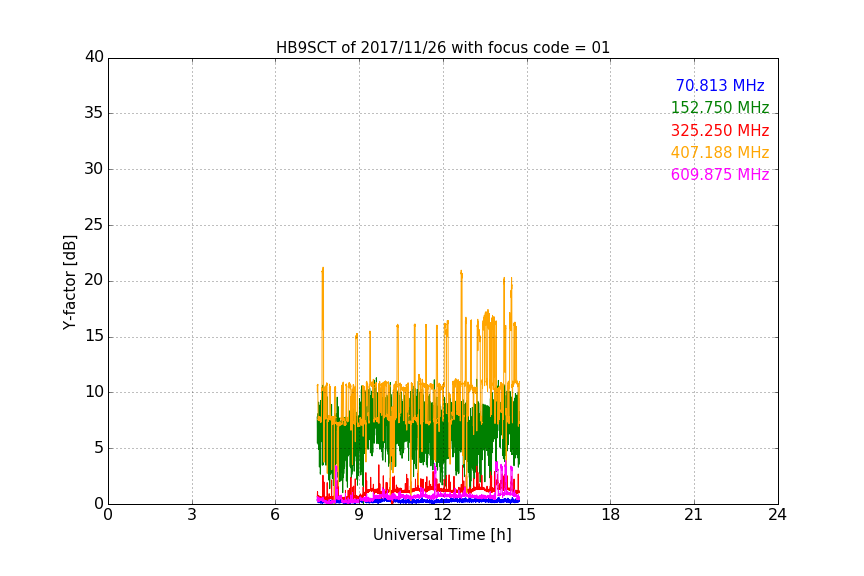Click the y-axis tick label 5
864x576 pixels.
coord(99,448)
